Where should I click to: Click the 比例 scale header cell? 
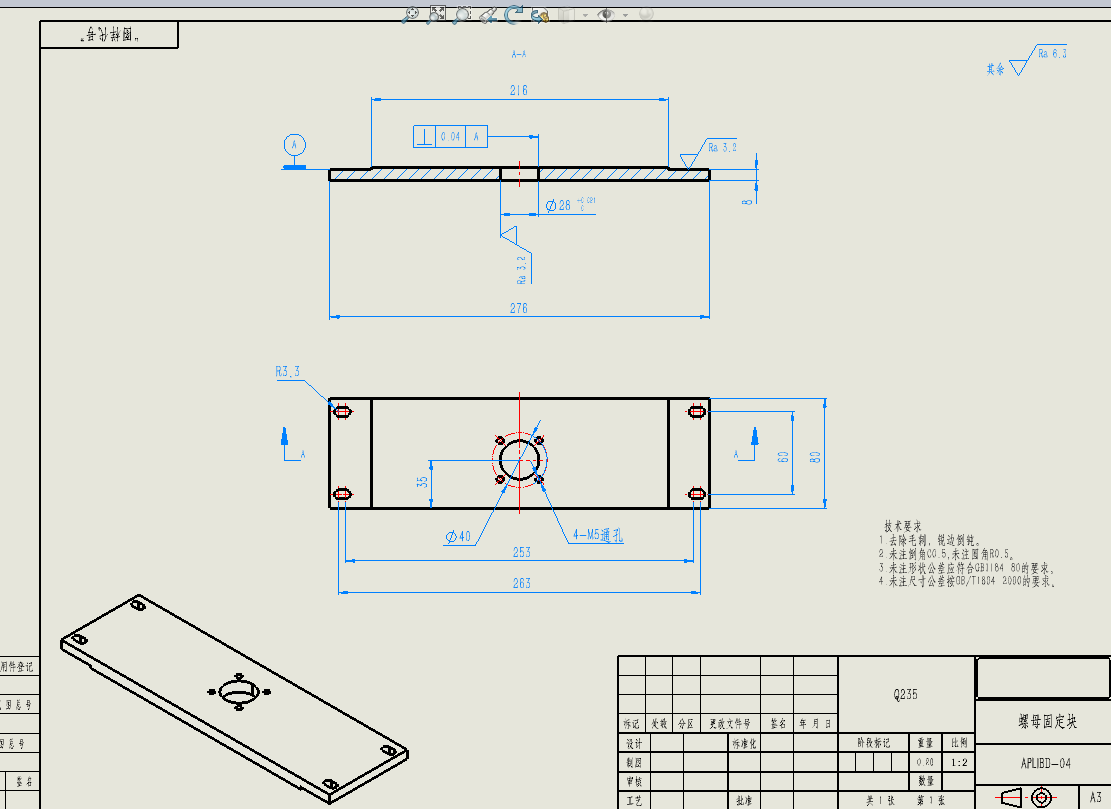coord(959,742)
